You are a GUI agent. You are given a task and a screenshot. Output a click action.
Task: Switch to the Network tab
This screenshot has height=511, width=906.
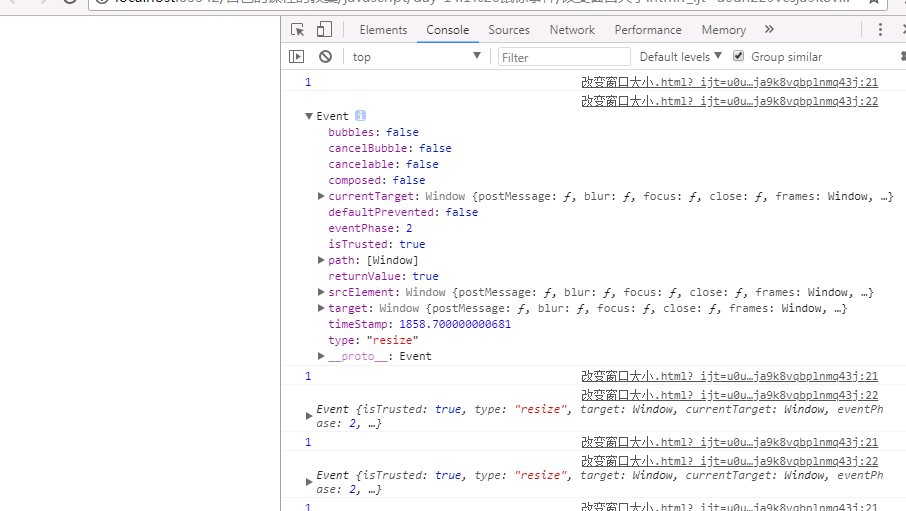[x=572, y=30]
